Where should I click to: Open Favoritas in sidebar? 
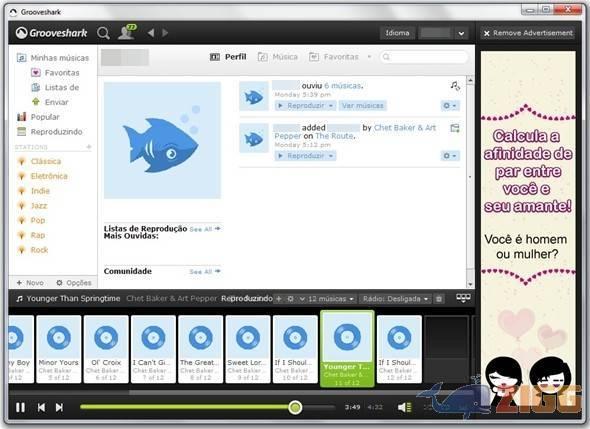[x=55, y=73]
